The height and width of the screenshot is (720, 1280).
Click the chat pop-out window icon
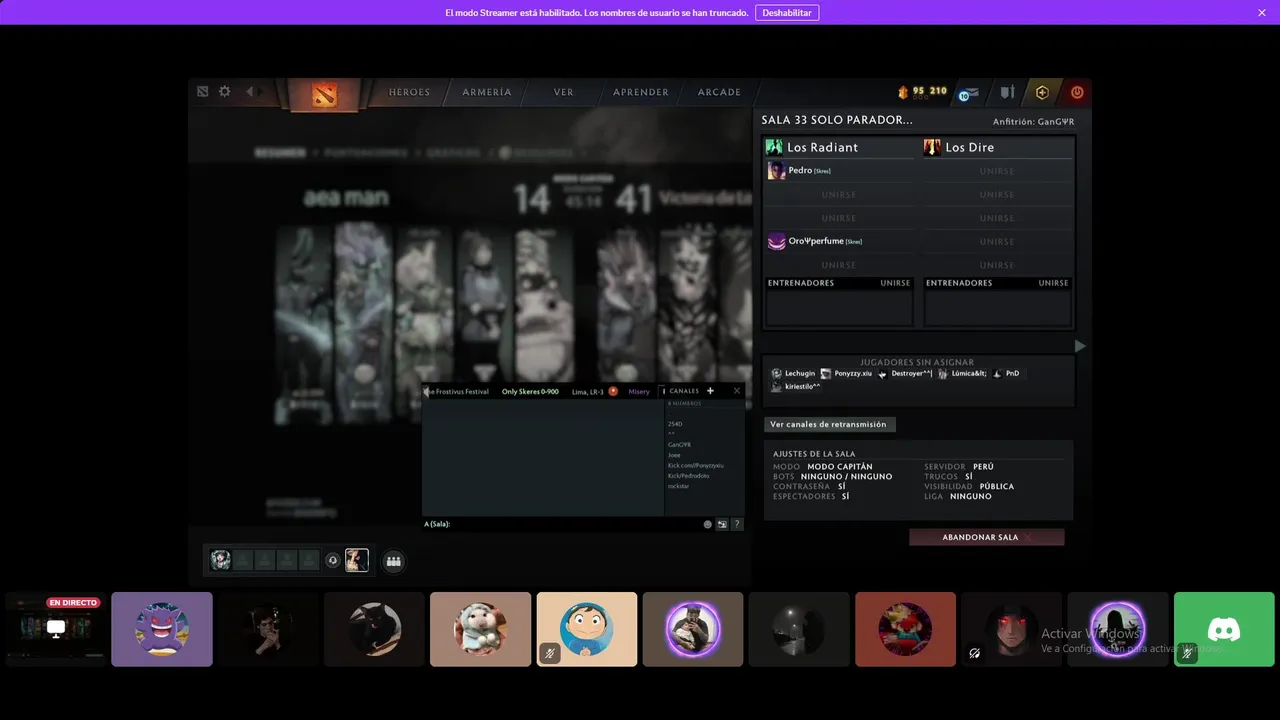(x=722, y=524)
